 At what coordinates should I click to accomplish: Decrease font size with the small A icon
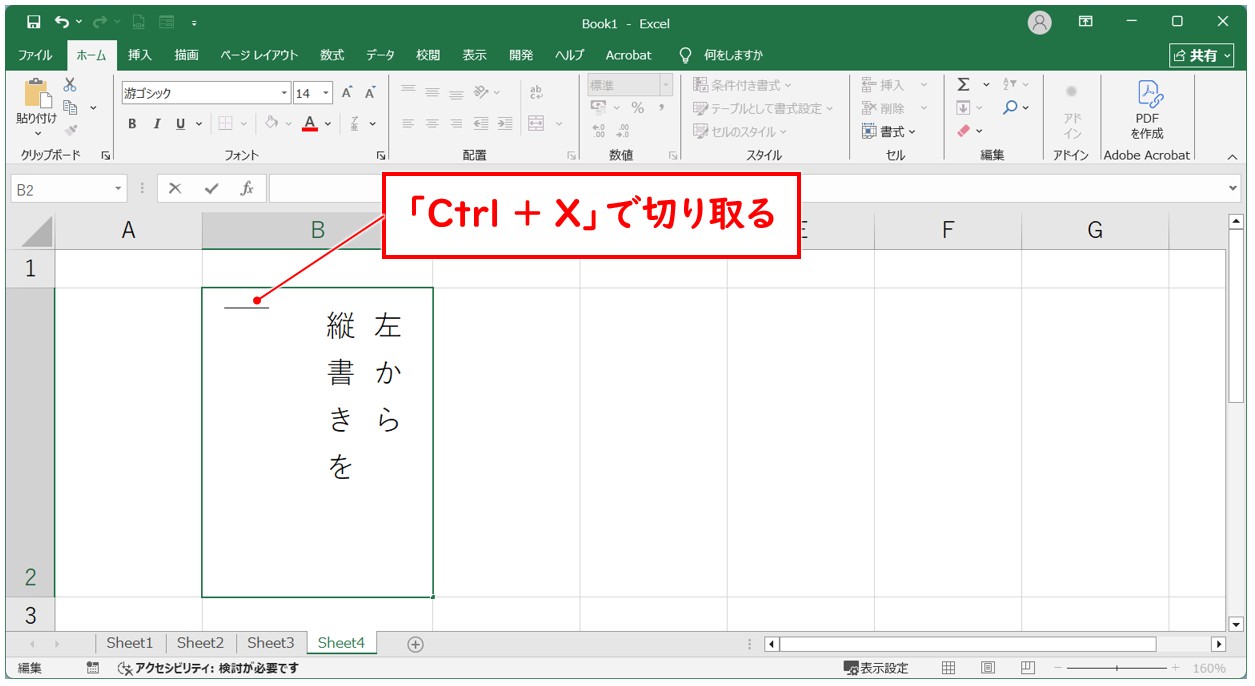(369, 93)
